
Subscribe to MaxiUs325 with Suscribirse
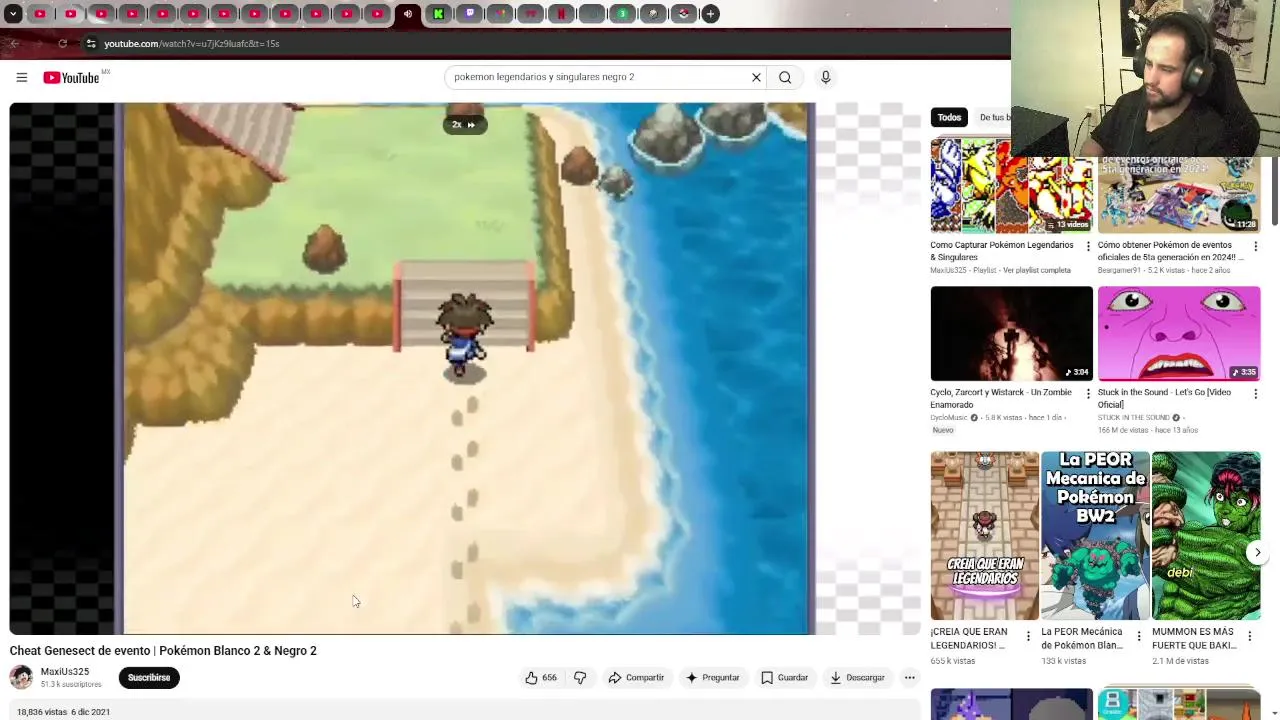[149, 677]
